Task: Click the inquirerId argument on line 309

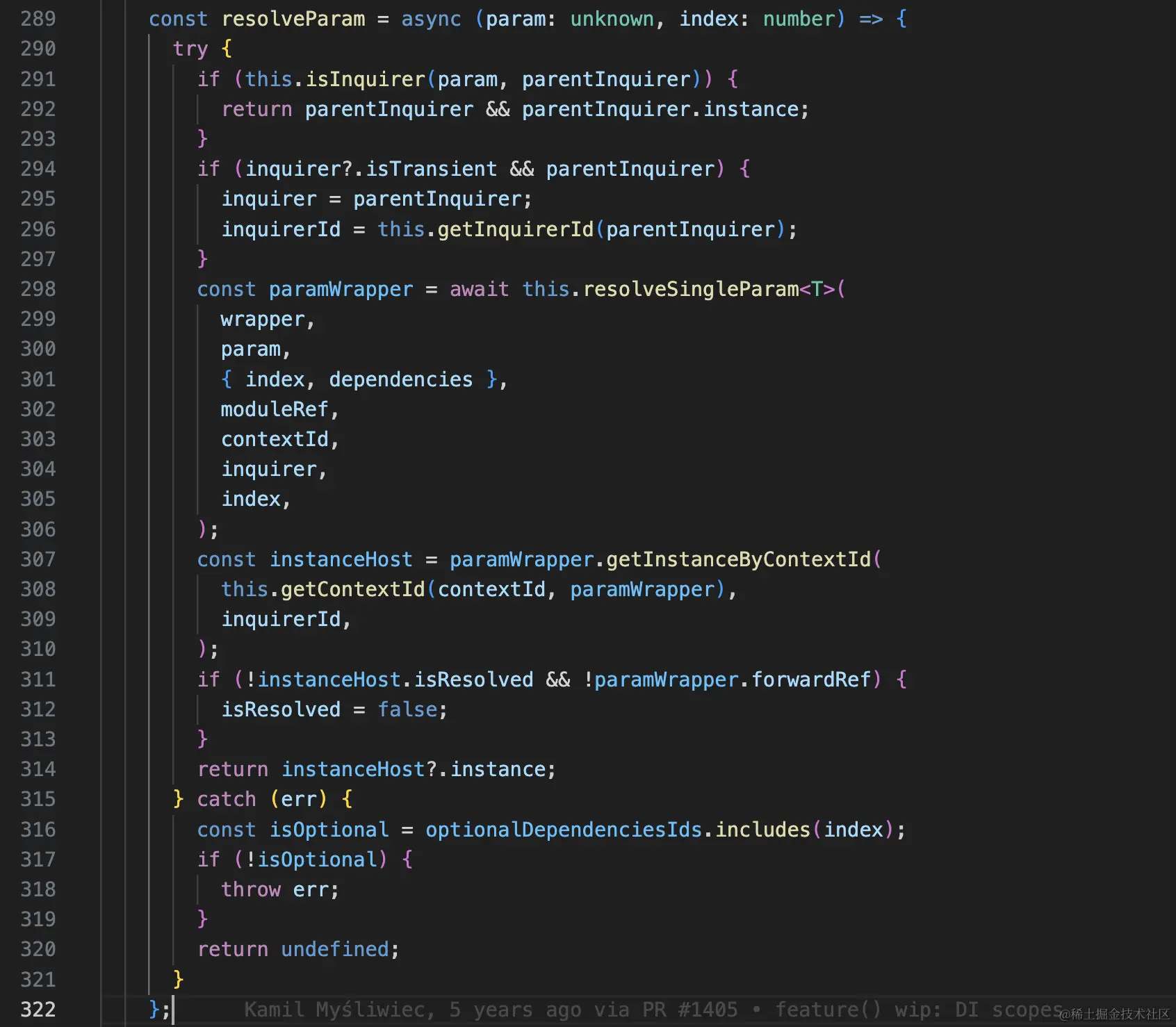Action: point(281,619)
